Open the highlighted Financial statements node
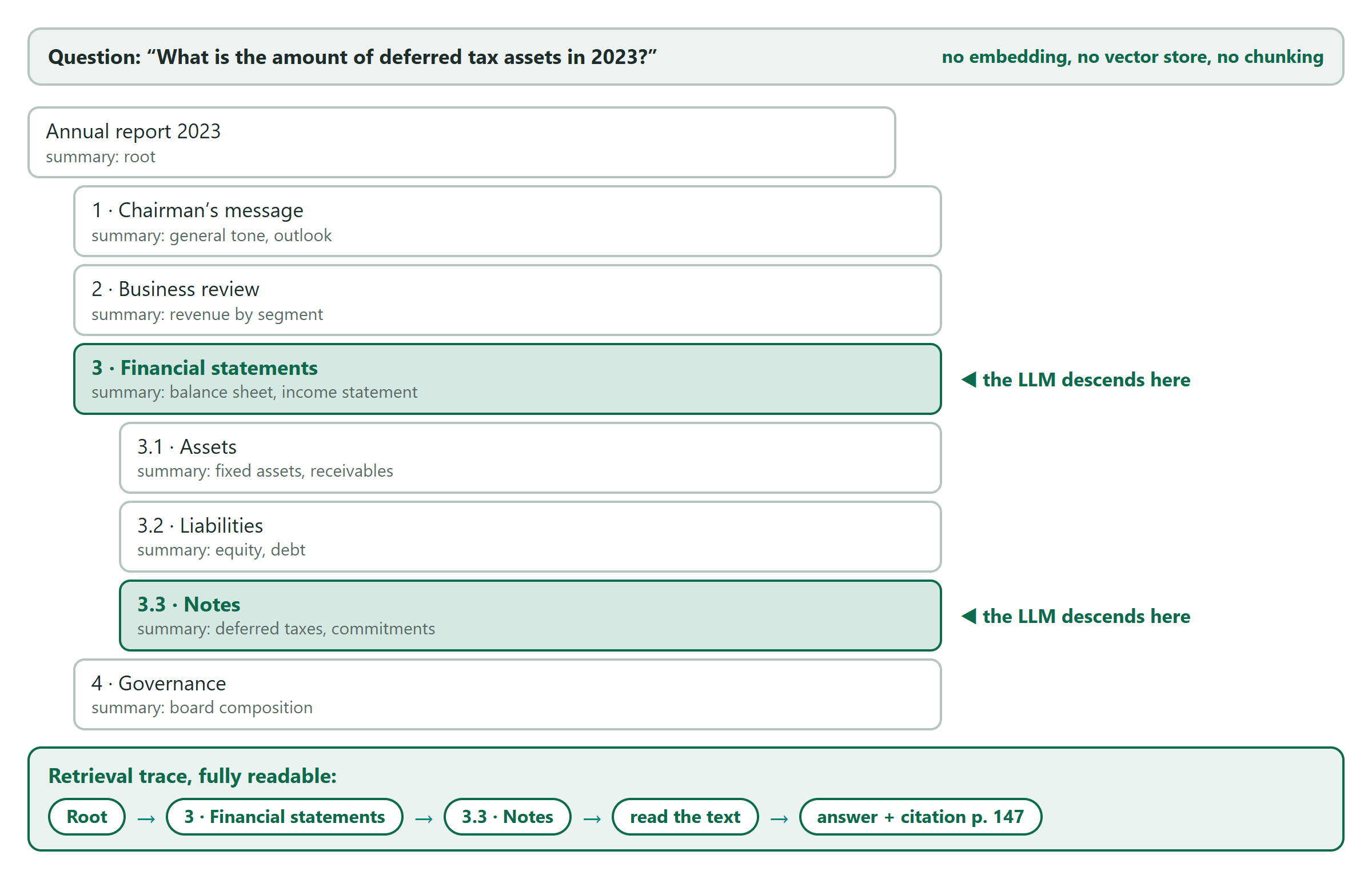This screenshot has height=879, width=1372. [508, 379]
